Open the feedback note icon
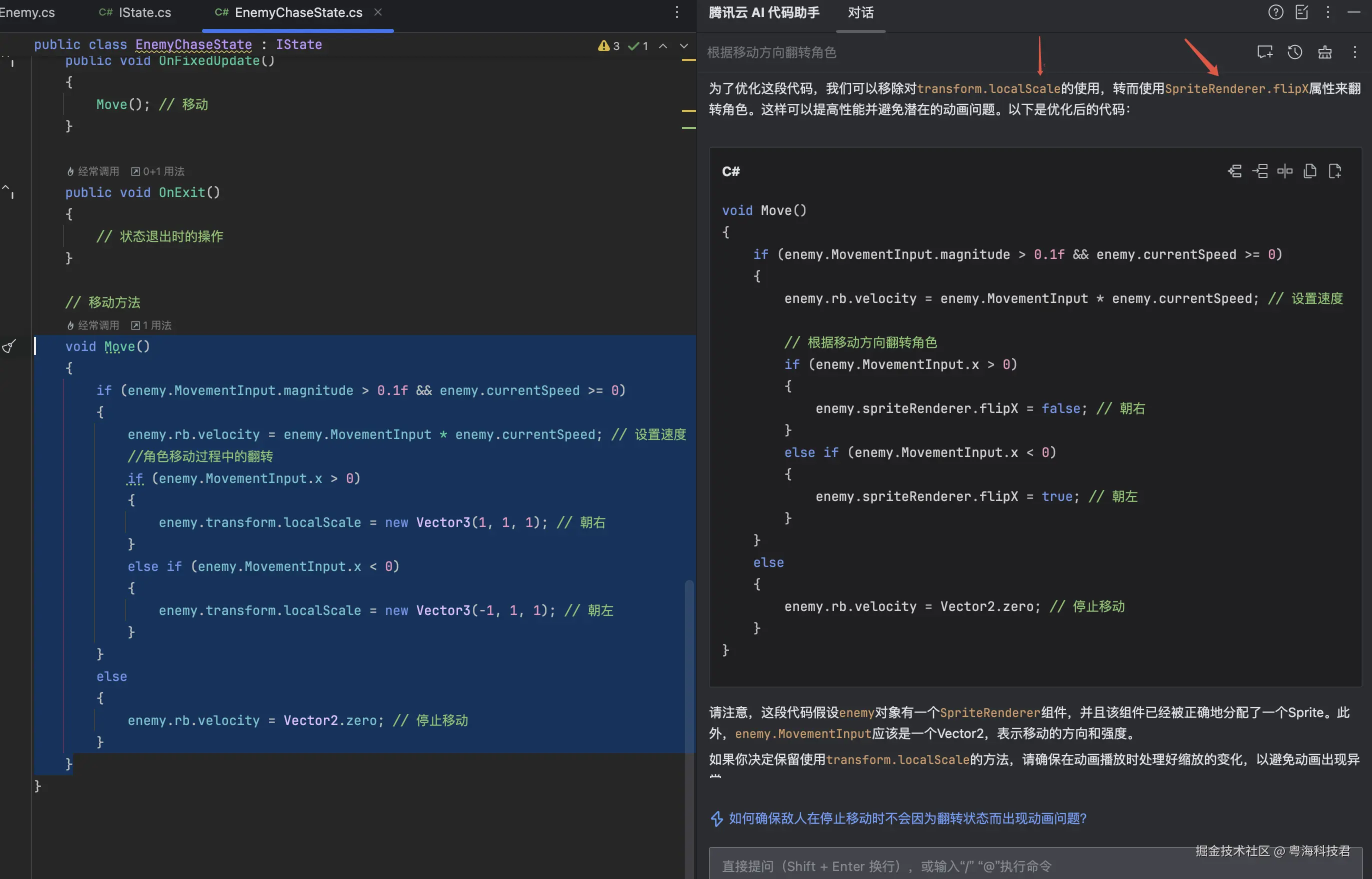Screen dimensions: 1372x879 pyautogui.click(x=1302, y=12)
